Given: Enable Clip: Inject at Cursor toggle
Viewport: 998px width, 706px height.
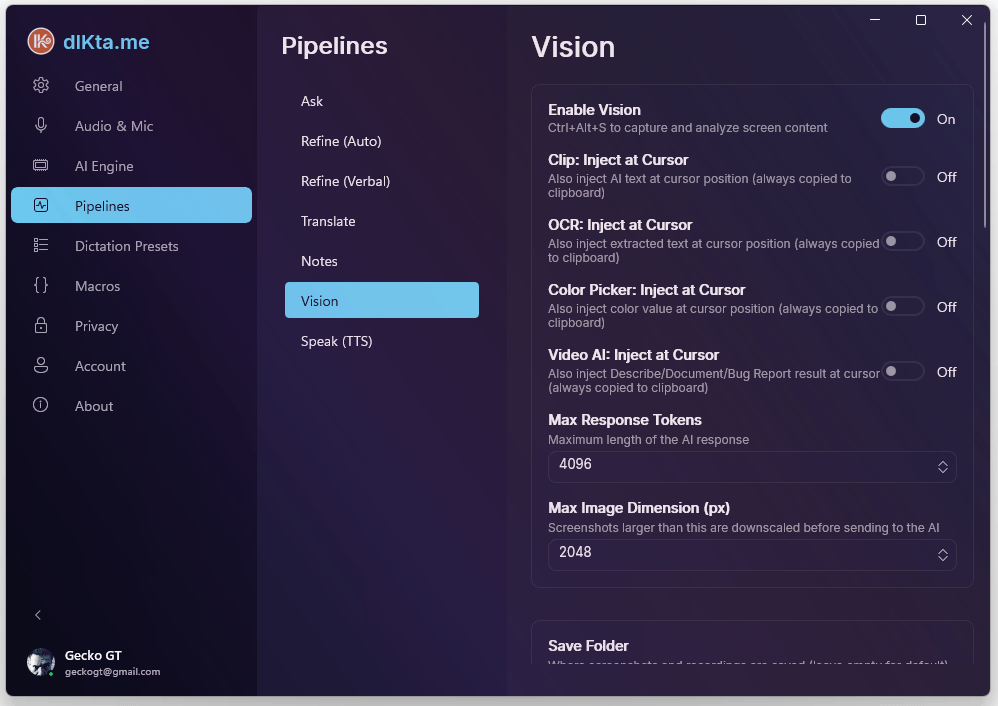Looking at the screenshot, I should (x=902, y=177).
